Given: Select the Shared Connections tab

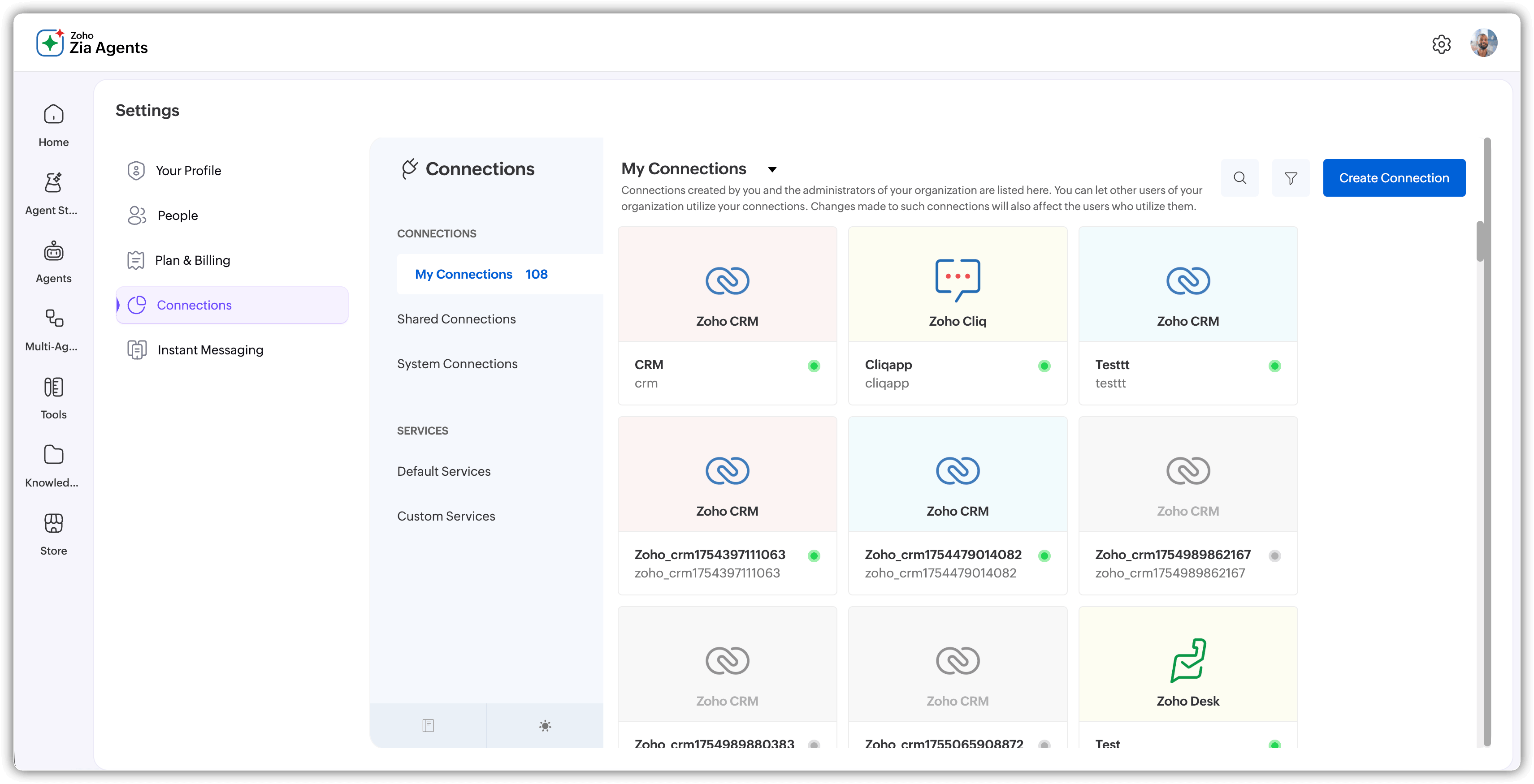Looking at the screenshot, I should pos(456,319).
